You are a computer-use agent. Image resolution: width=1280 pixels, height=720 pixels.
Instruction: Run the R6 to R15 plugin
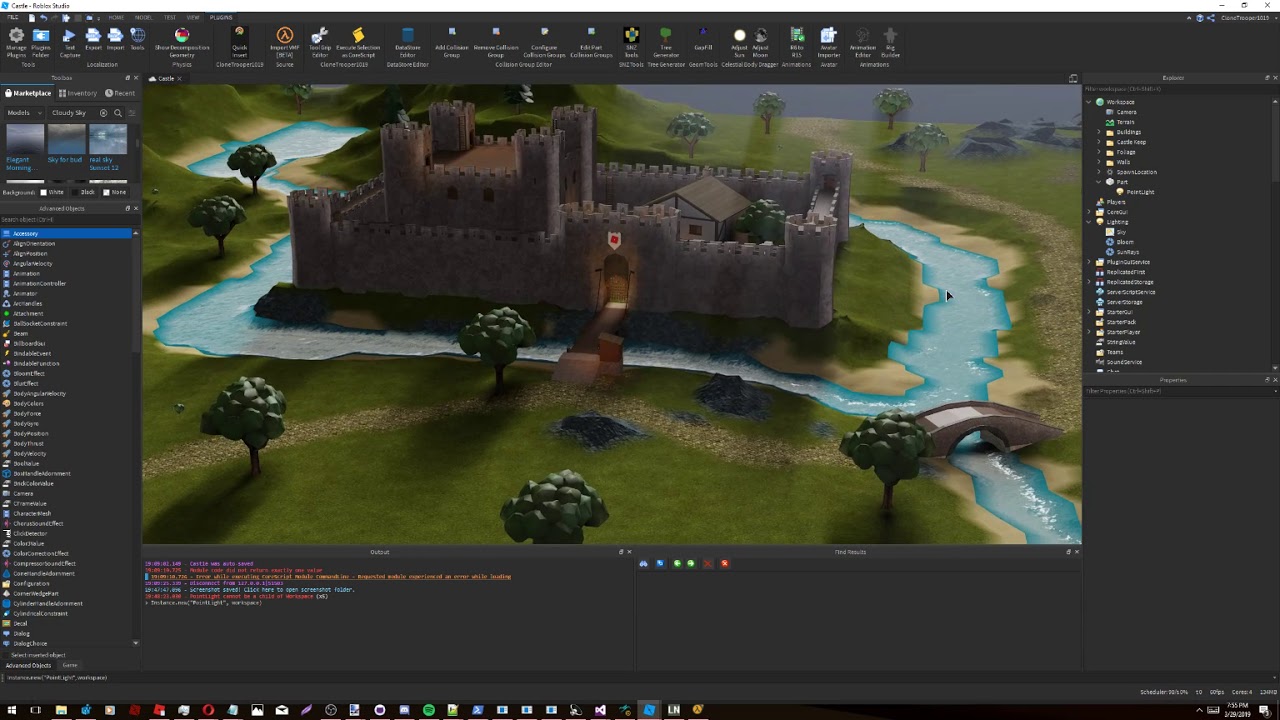[x=797, y=42]
